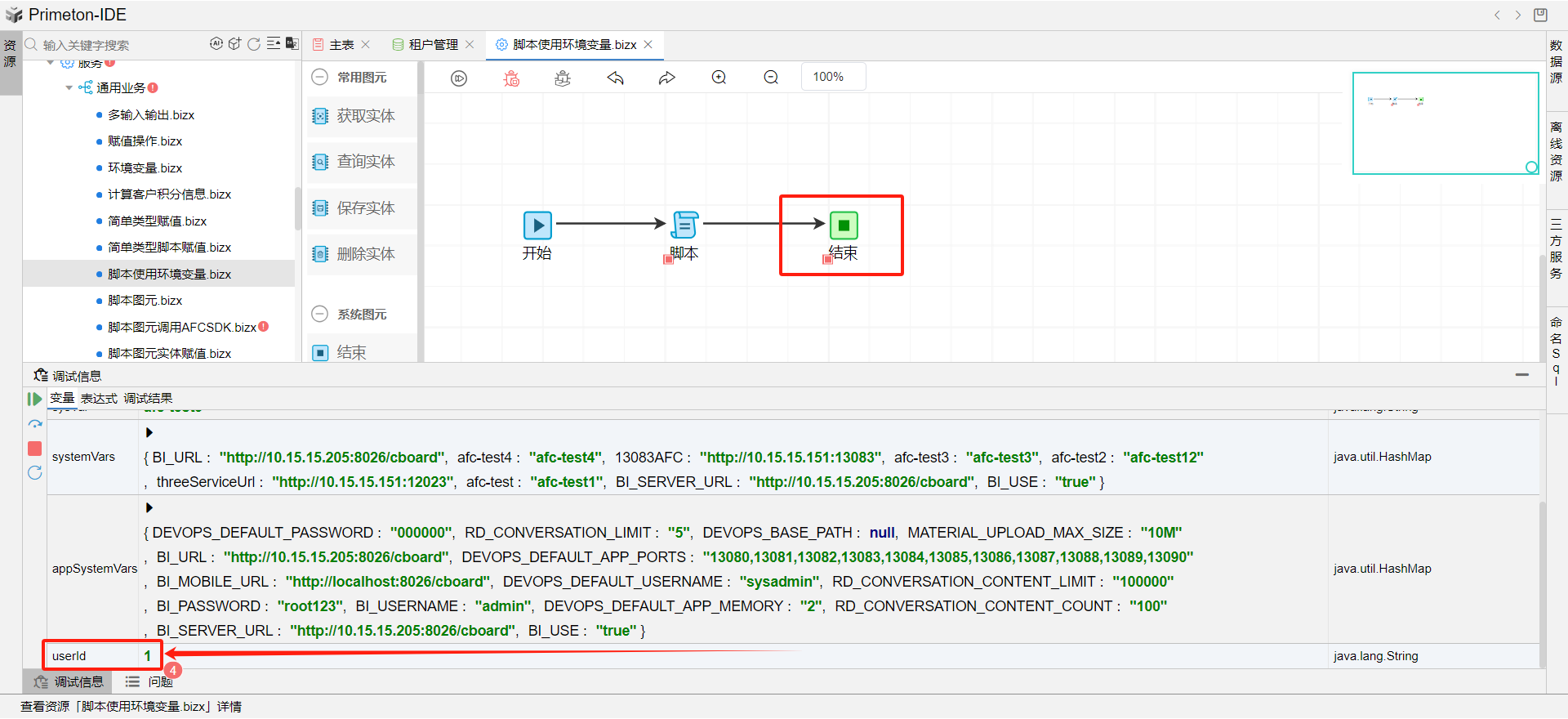The width and height of the screenshot is (1568, 719).
Task: Click the red debug bug icon
Action: pos(511,78)
